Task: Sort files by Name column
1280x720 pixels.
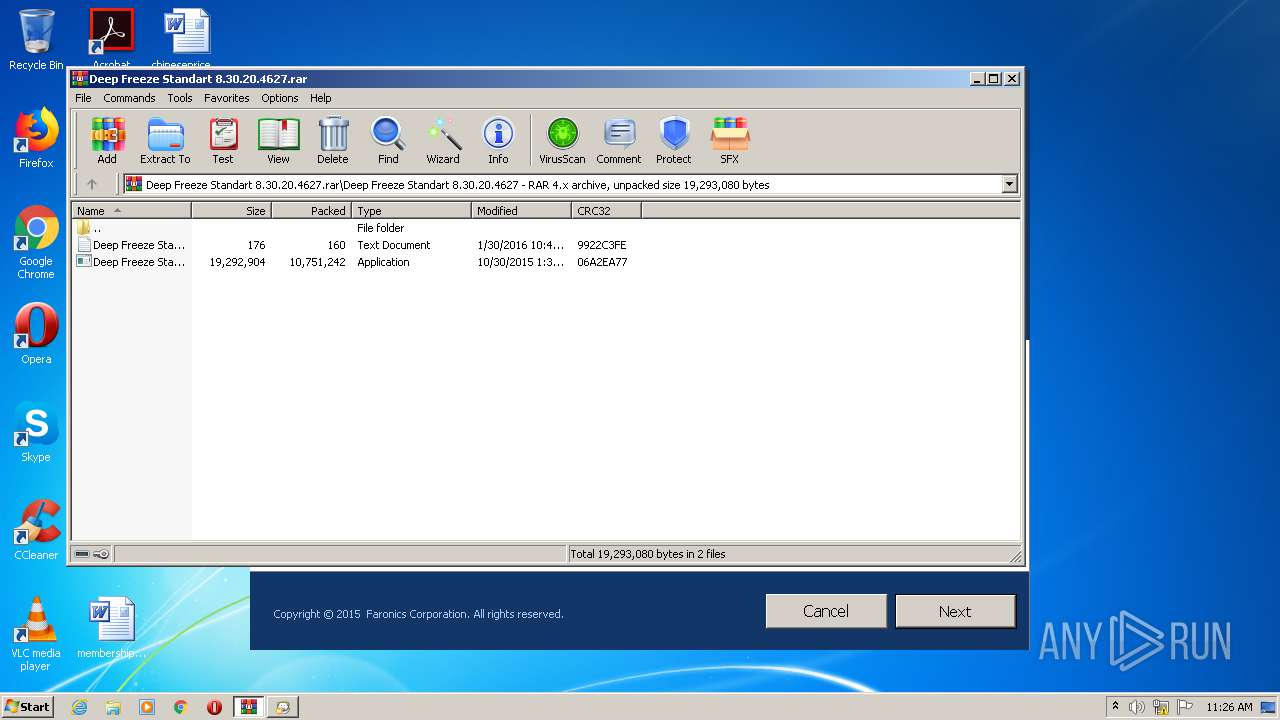Action: coord(131,210)
